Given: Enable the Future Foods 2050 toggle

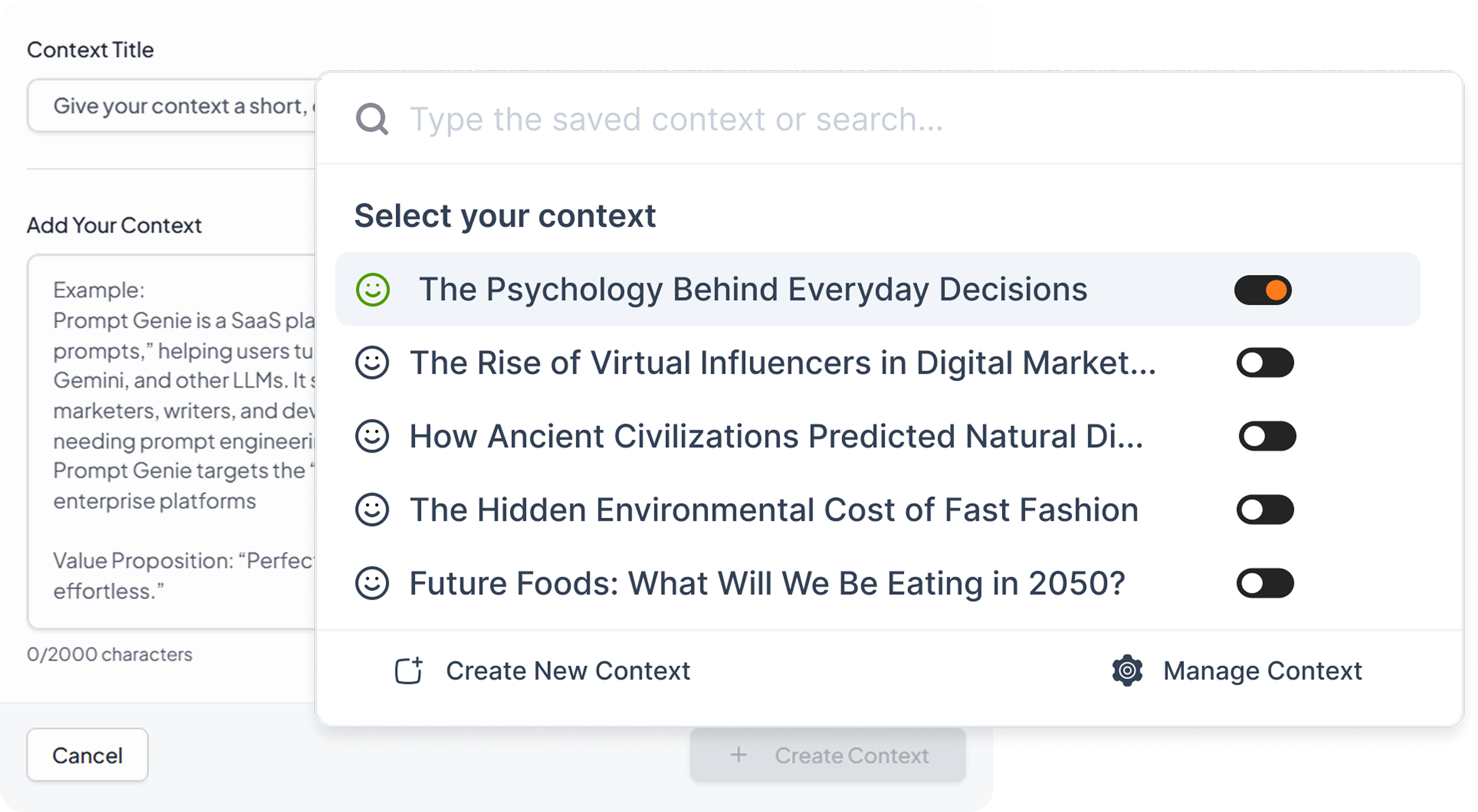Looking at the screenshot, I should point(1265,583).
